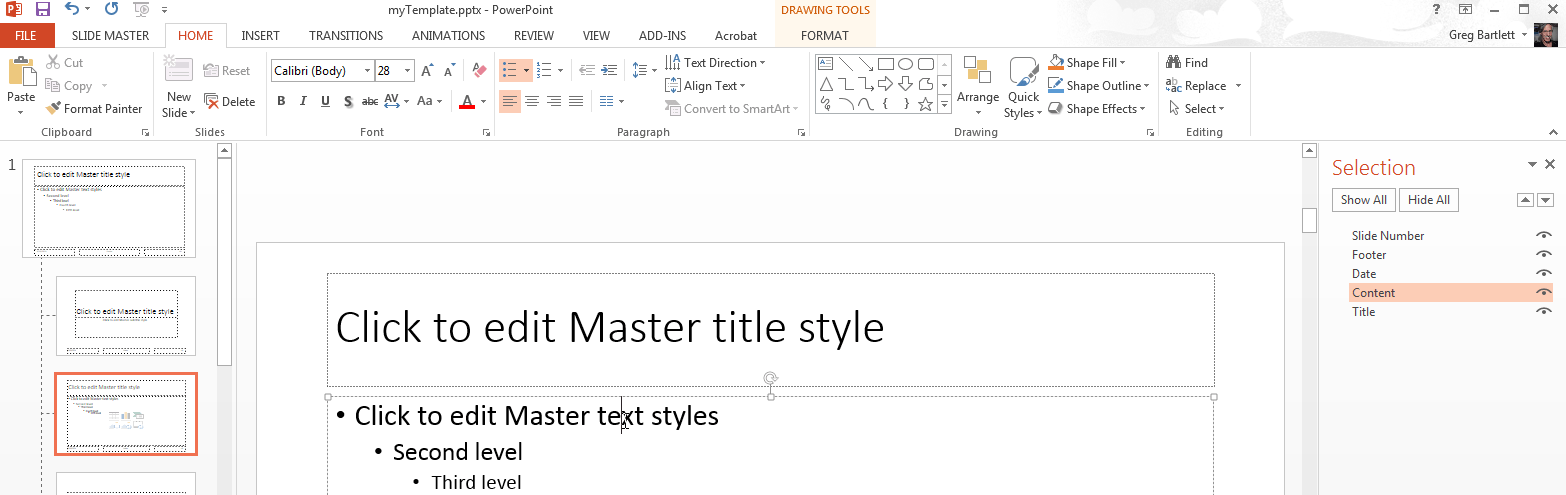This screenshot has height=495, width=1566.
Task: Apply Strikethrough to text
Action: click(369, 101)
